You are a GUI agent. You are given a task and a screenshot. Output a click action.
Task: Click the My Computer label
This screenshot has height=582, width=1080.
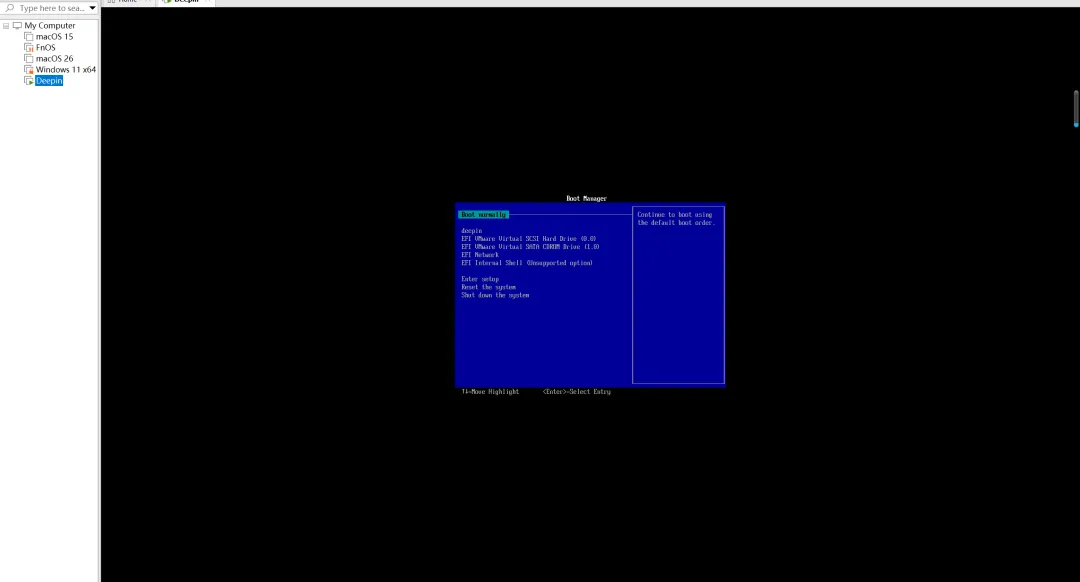point(50,25)
